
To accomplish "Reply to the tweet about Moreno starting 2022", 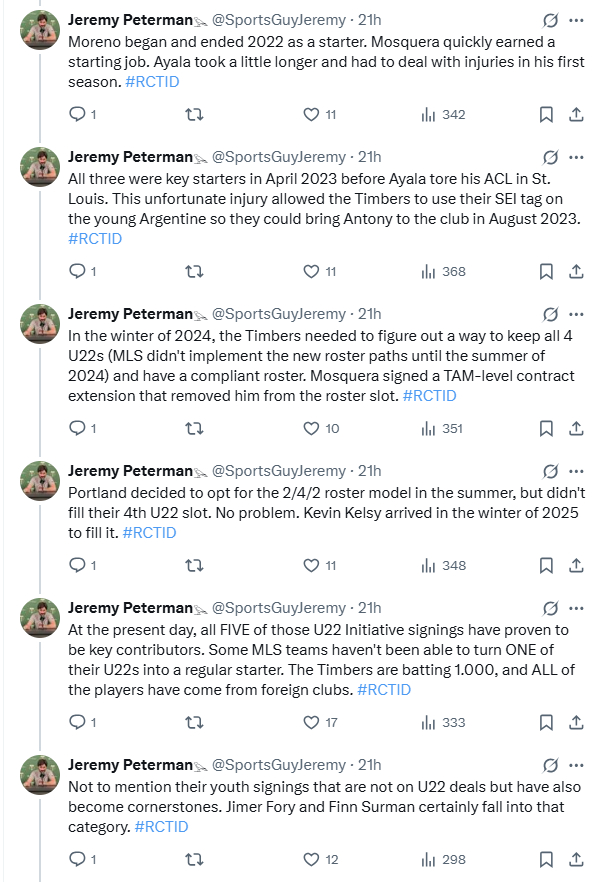I will pyautogui.click(x=77, y=115).
